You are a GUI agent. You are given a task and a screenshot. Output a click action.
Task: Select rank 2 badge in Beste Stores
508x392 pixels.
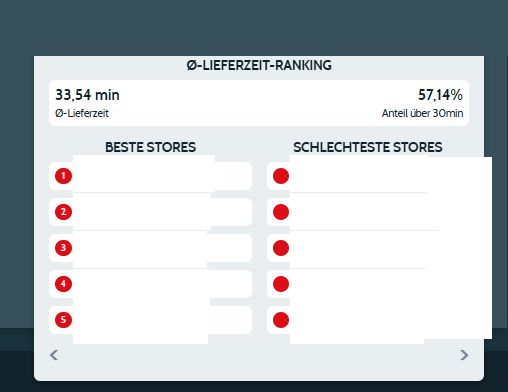(x=63, y=212)
